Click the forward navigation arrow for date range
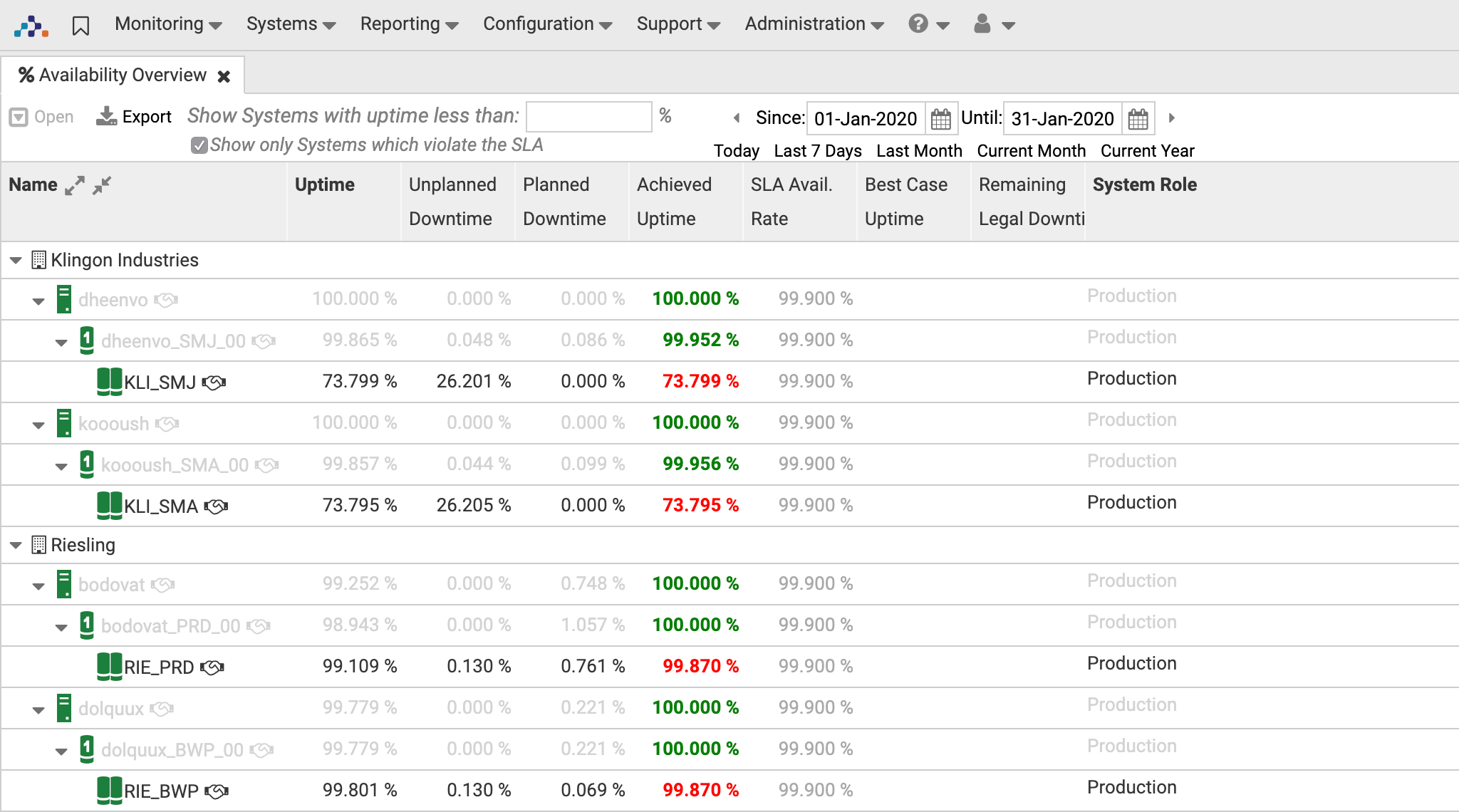The image size is (1459, 812). 1172,118
